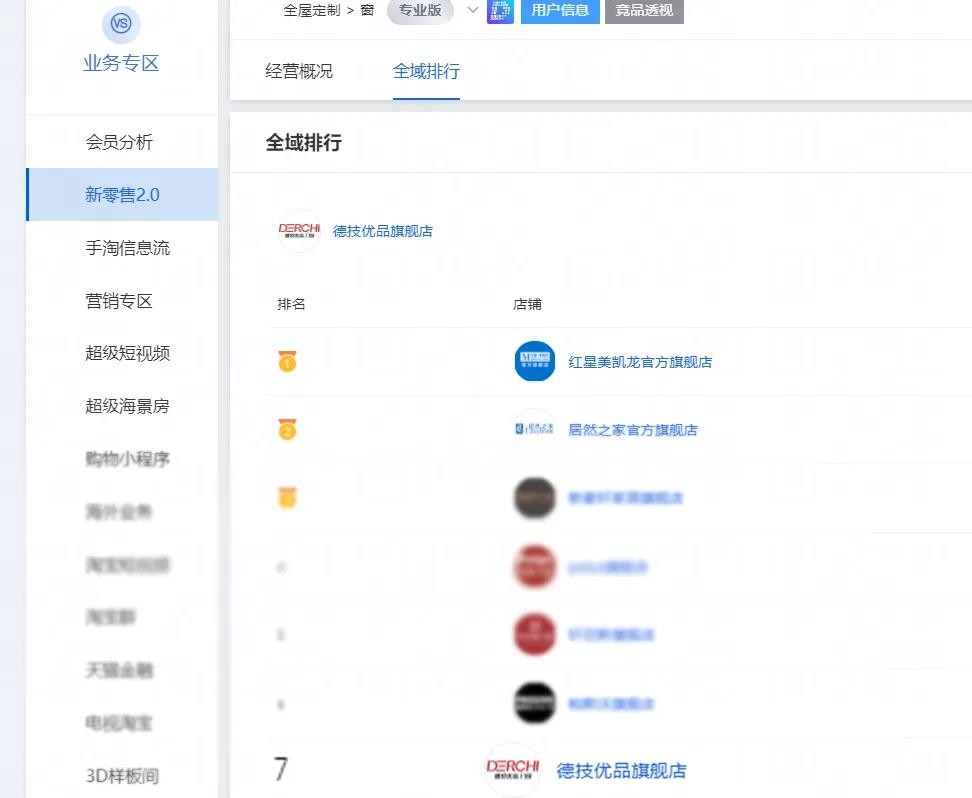Click the 窗 breadcrumb category
Image resolution: width=972 pixels, height=798 pixels.
click(x=368, y=11)
